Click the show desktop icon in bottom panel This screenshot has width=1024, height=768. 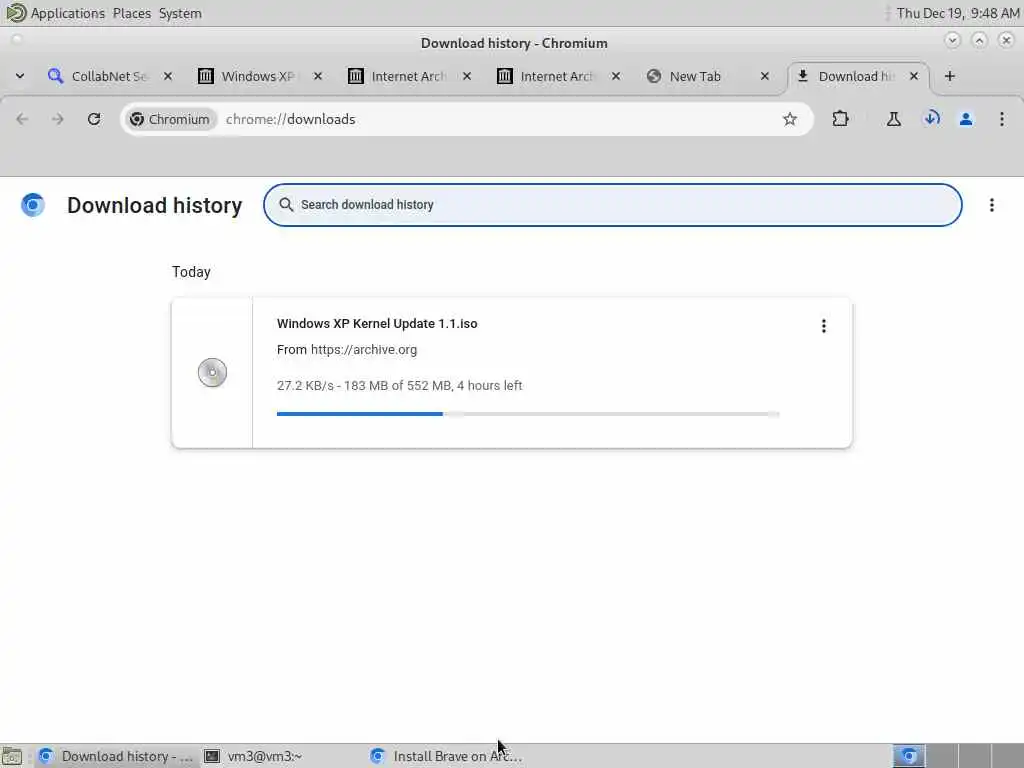12,756
